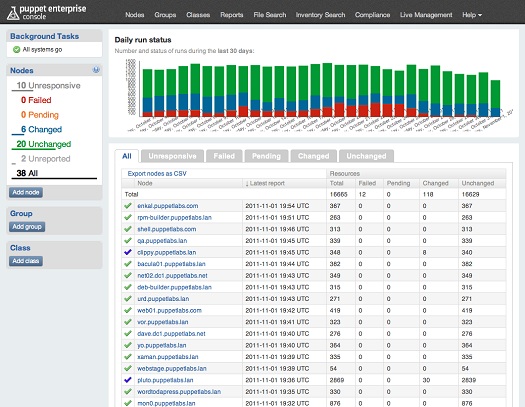Viewport: 525px width, 407px height.
Task: Click the Add group button
Action: point(27,227)
